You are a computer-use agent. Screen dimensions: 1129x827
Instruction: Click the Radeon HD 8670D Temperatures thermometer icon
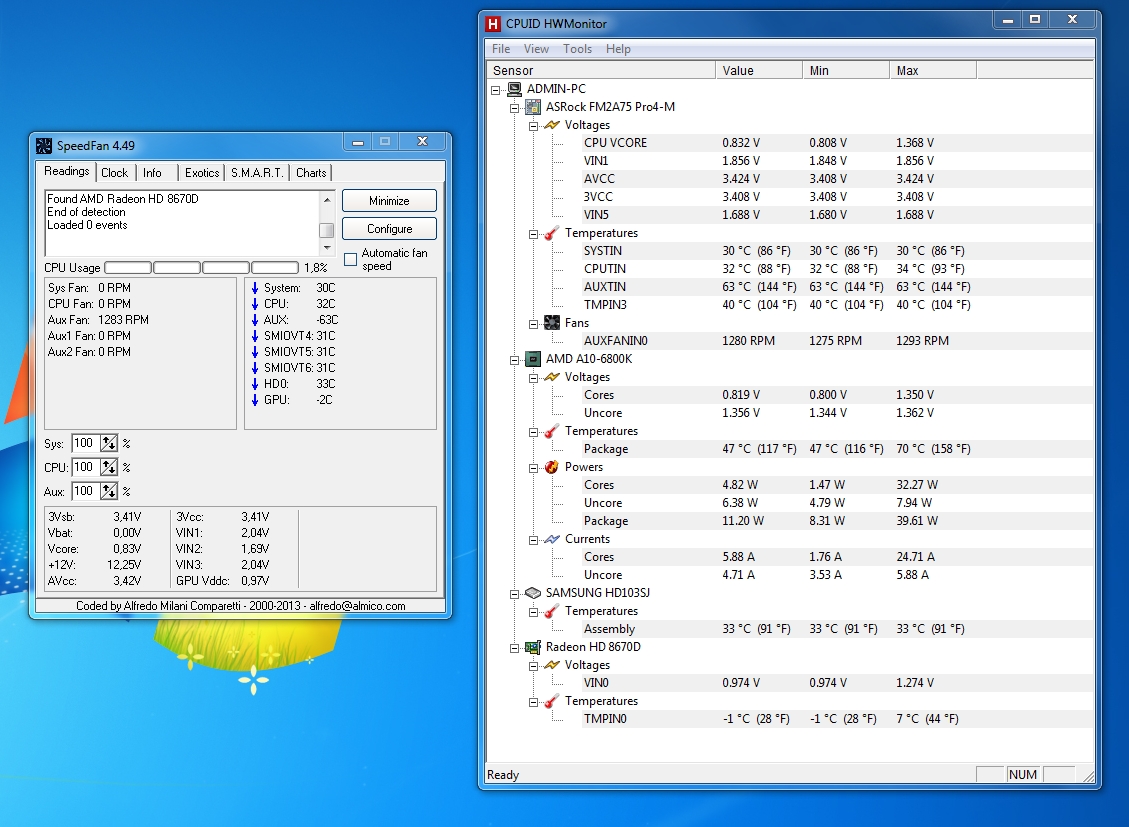pos(552,700)
